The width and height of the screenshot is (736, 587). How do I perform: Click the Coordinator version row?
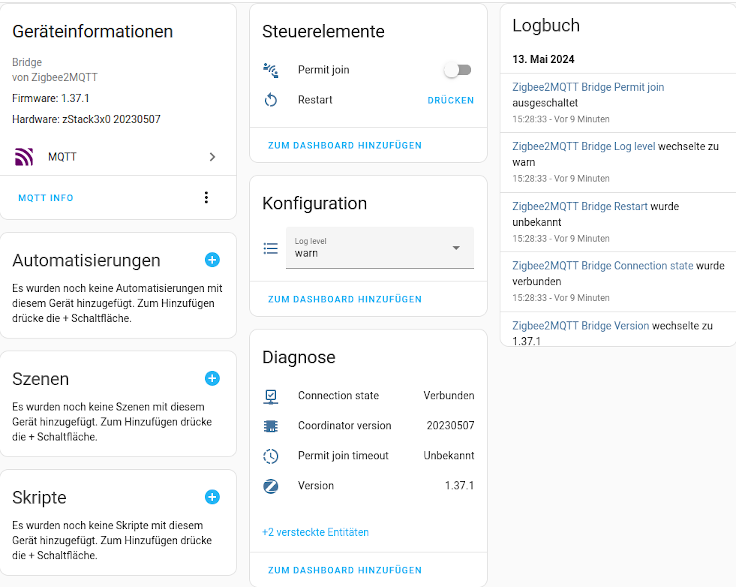coord(368,426)
